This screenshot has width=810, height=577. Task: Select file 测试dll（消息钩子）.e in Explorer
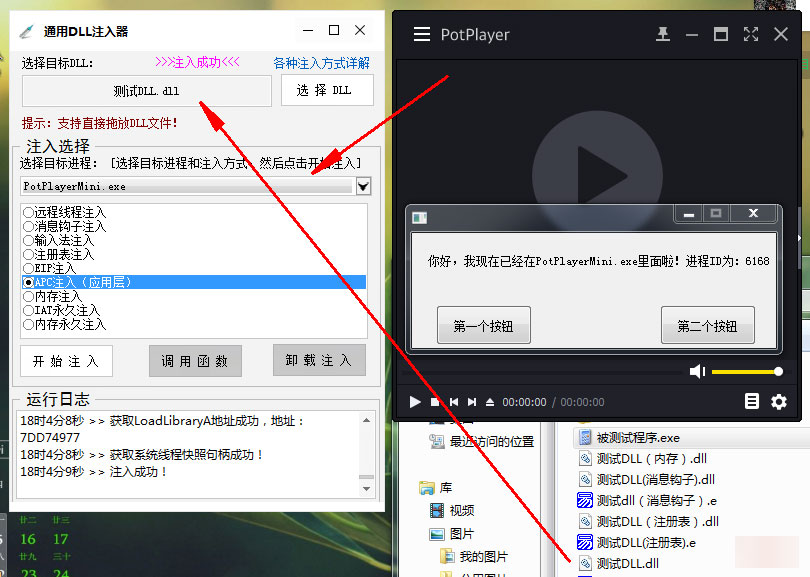point(657,500)
